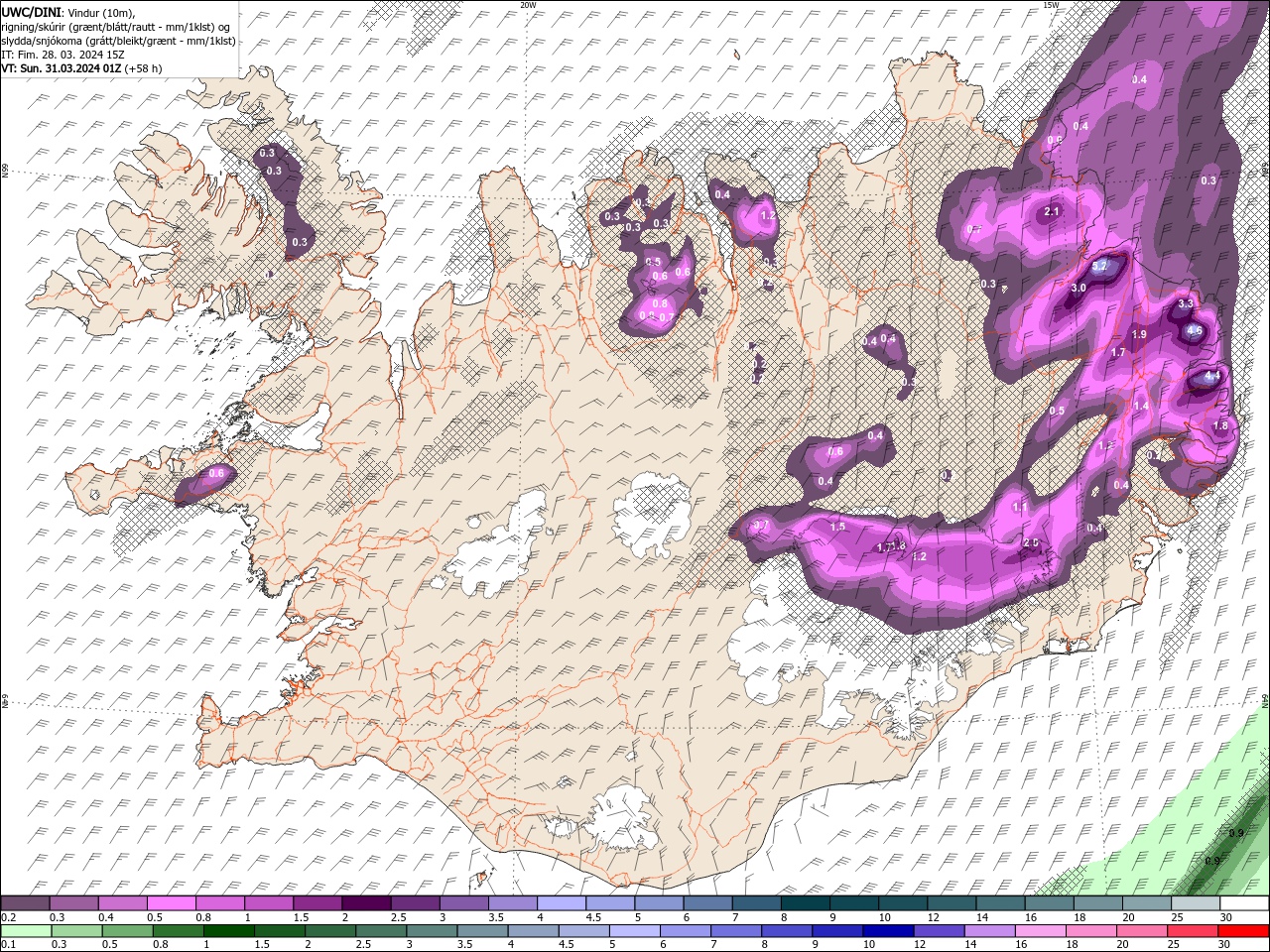Viewport: 1270px width, 952px height.
Task: Pick the navy blue 10–12 swatch, lower legend
Action: pos(887,931)
